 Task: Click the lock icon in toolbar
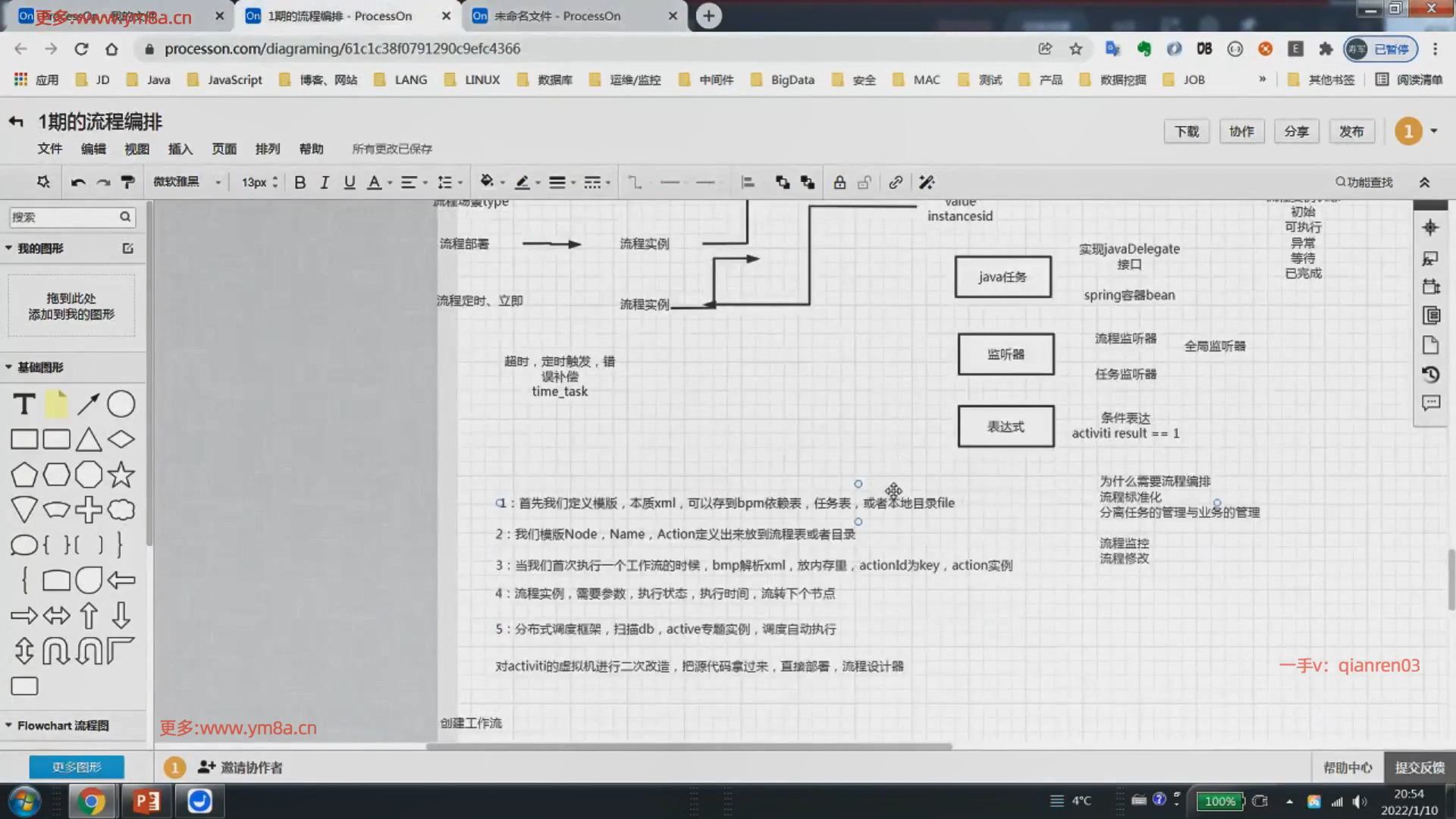pyautogui.click(x=839, y=182)
